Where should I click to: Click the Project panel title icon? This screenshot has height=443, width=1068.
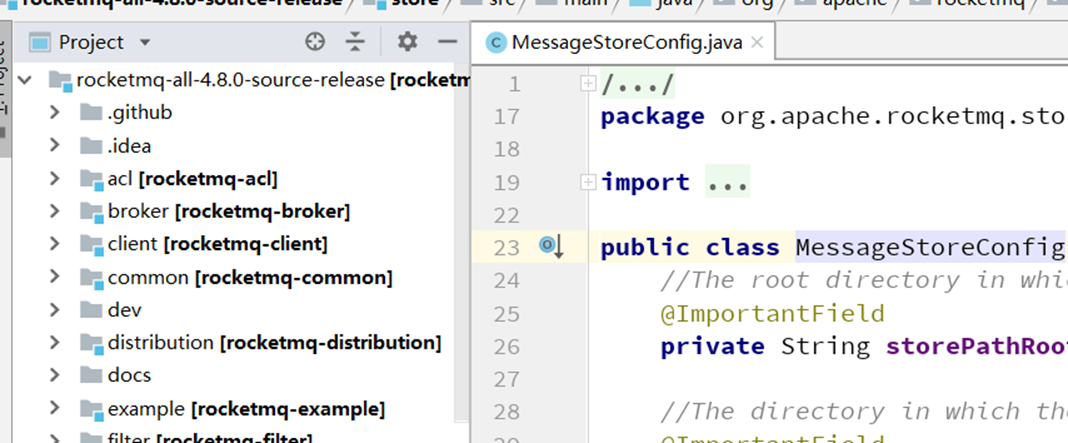[41, 43]
